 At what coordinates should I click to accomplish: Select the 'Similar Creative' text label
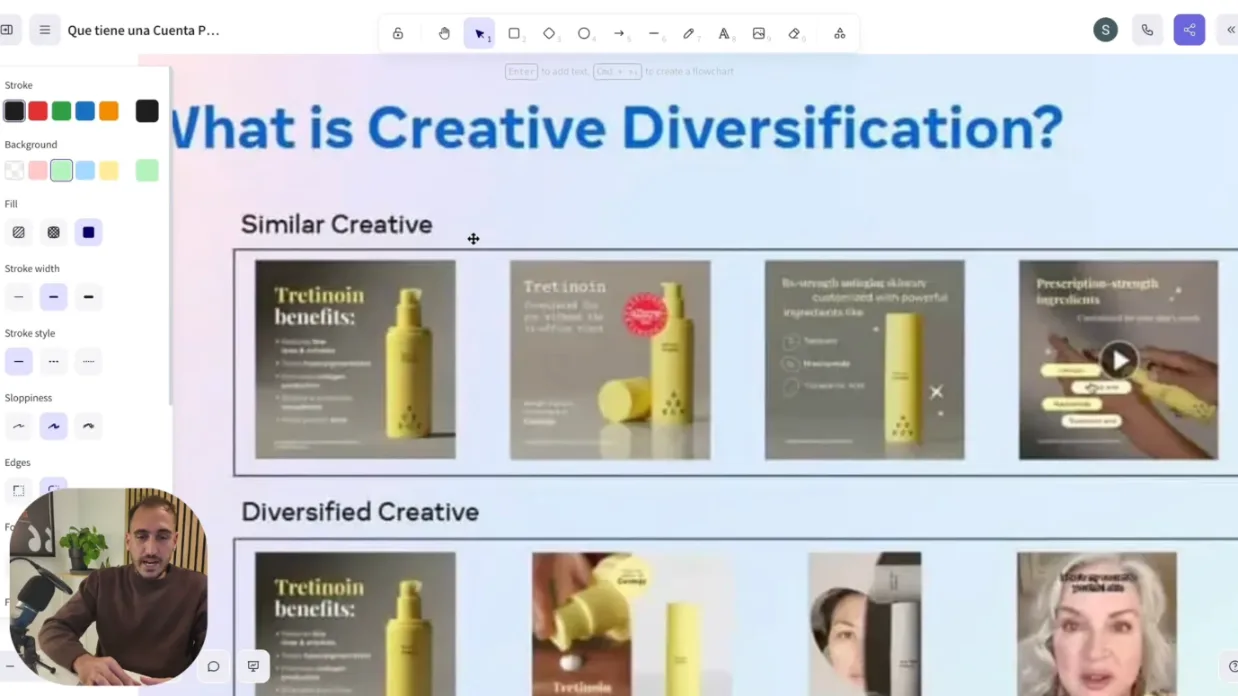[x=337, y=224]
